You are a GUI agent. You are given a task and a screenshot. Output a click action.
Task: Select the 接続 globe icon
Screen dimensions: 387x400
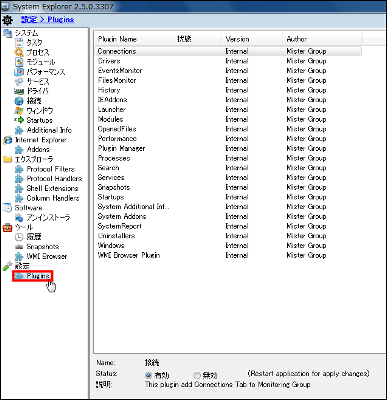pyautogui.click(x=19, y=101)
